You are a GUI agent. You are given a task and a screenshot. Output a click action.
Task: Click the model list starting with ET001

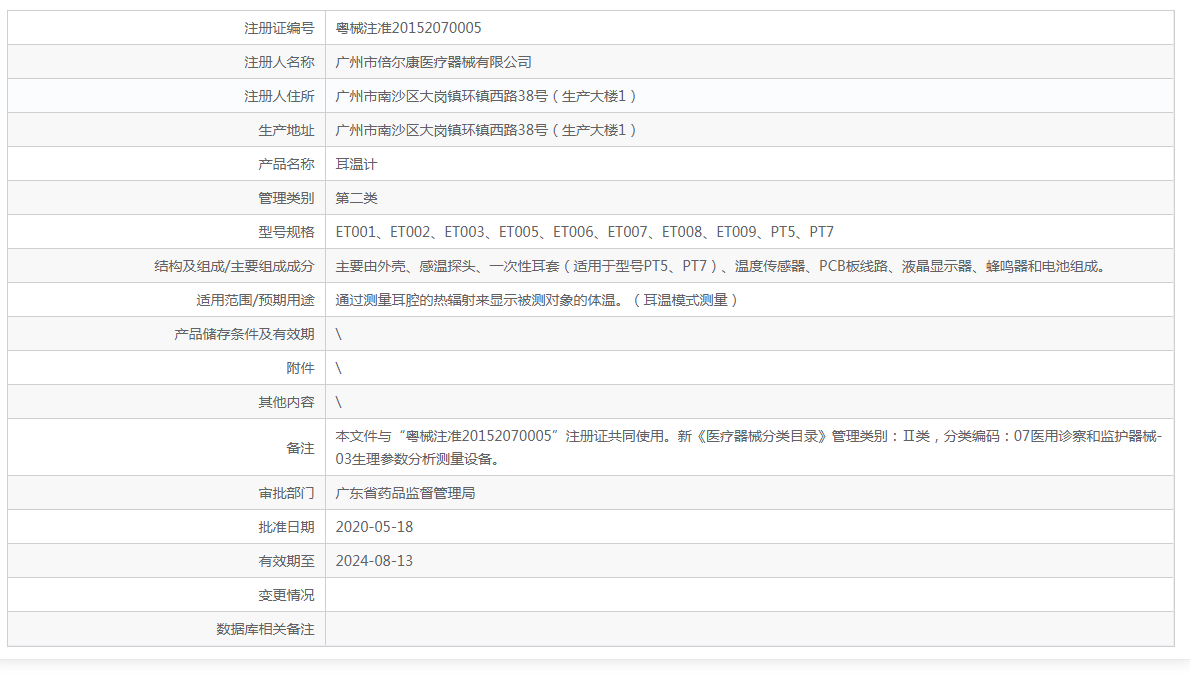(584, 232)
